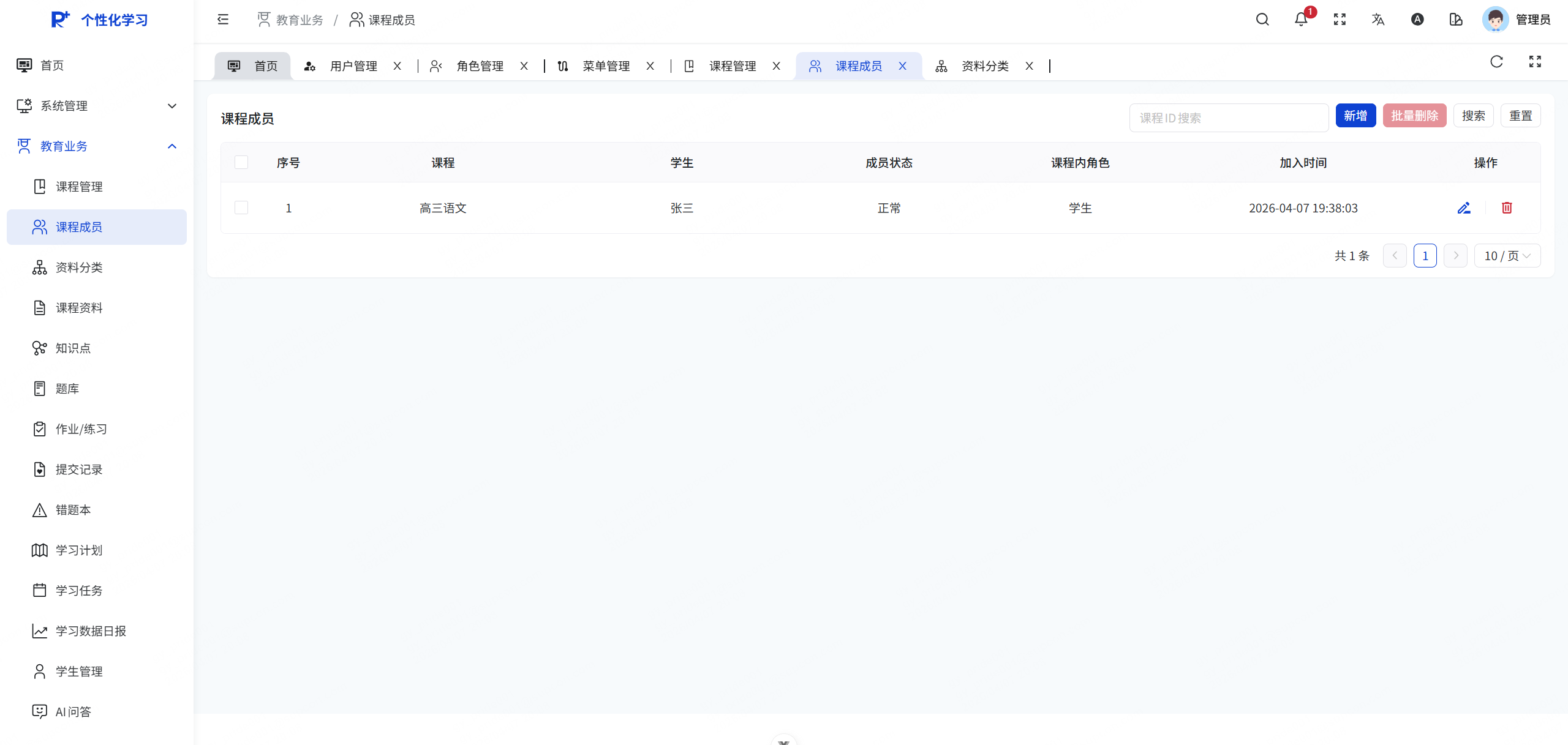Toggle fullscreen icon in top header
This screenshot has height=745, width=1568.
(1340, 20)
